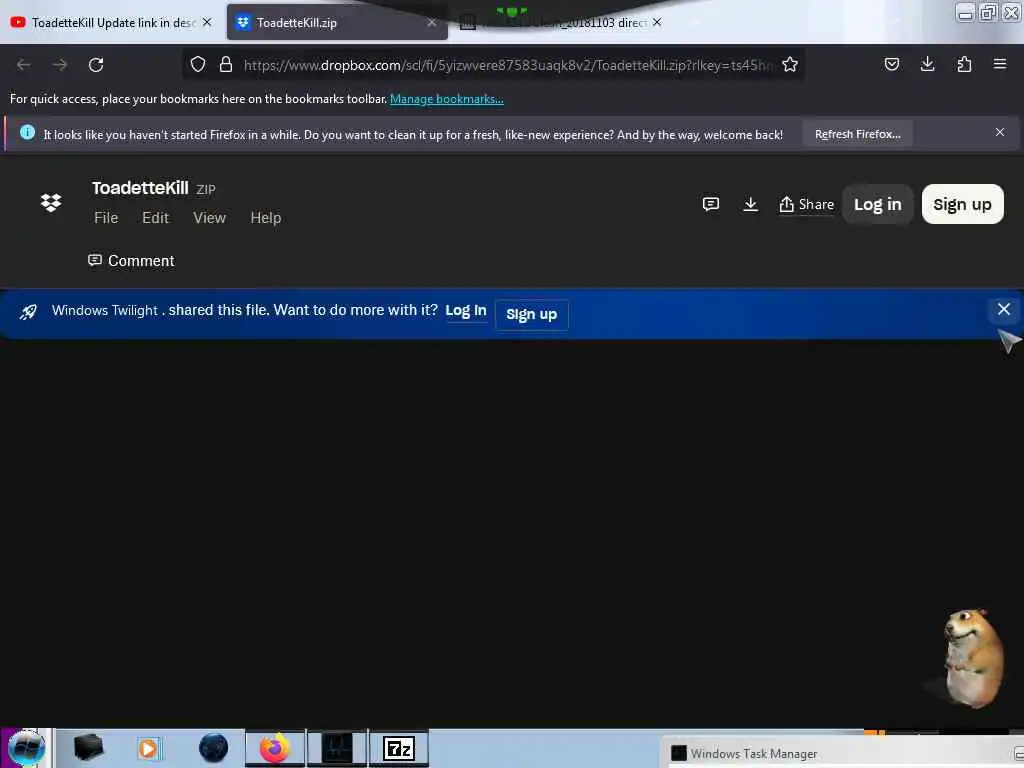Click the Firefox taskbar icon
1024x768 pixels.
274,748
